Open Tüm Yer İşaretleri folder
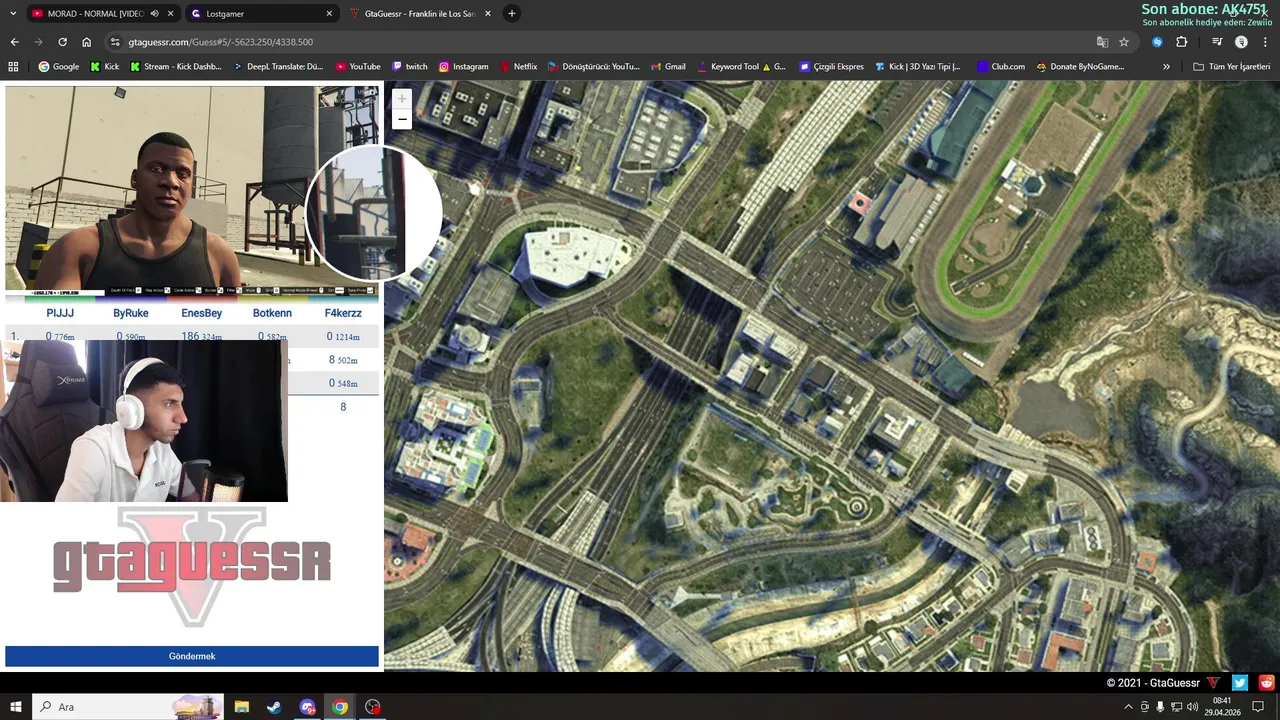This screenshot has height=720, width=1280. pos(1231,67)
